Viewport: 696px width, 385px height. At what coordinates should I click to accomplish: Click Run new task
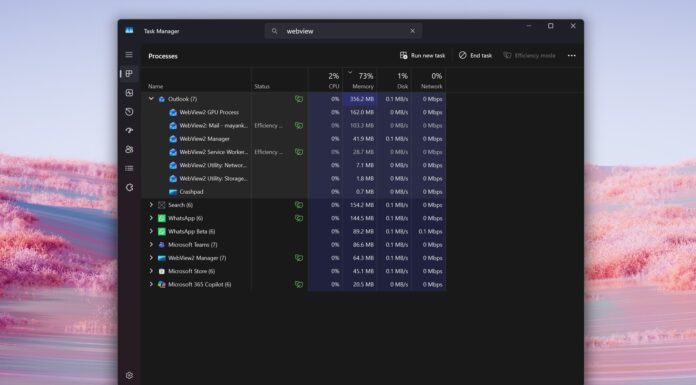(x=422, y=56)
